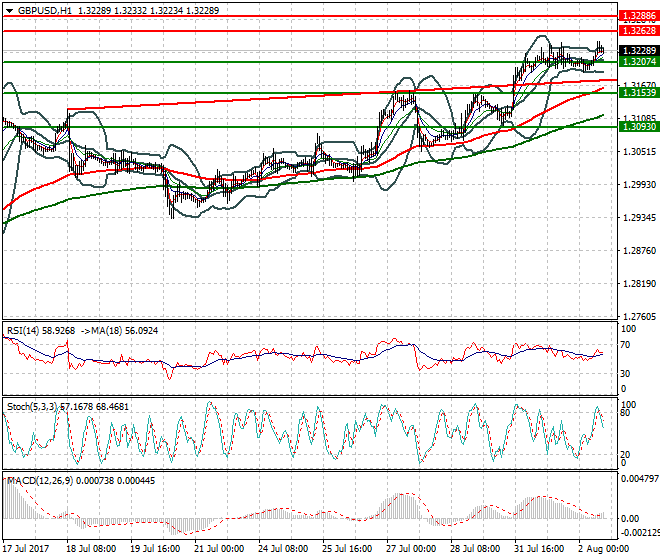Click the 28 Jul 08:00 time label
Viewport: 660px width, 560px height.
point(475,549)
